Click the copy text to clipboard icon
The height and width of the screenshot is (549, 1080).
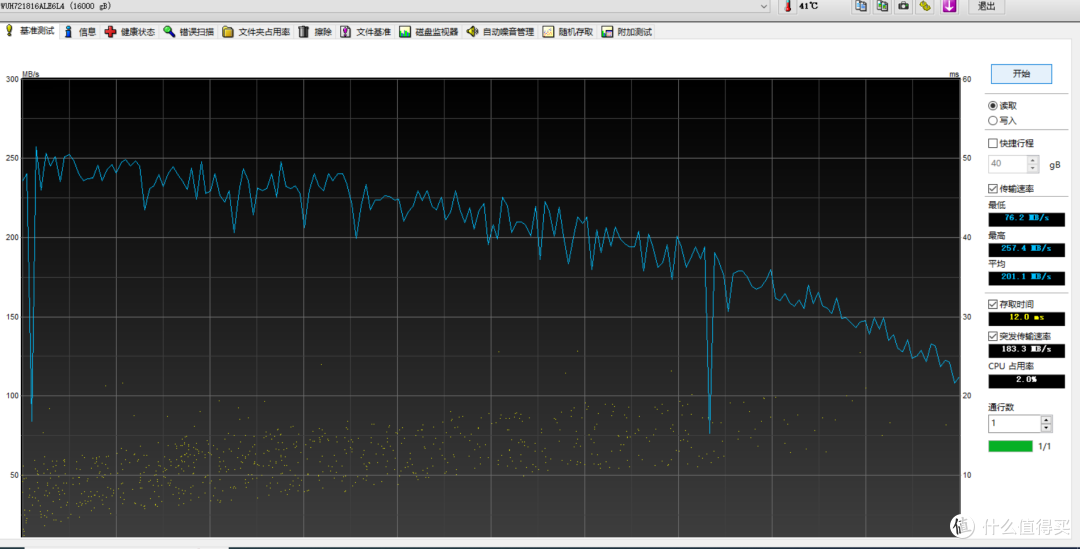click(861, 6)
